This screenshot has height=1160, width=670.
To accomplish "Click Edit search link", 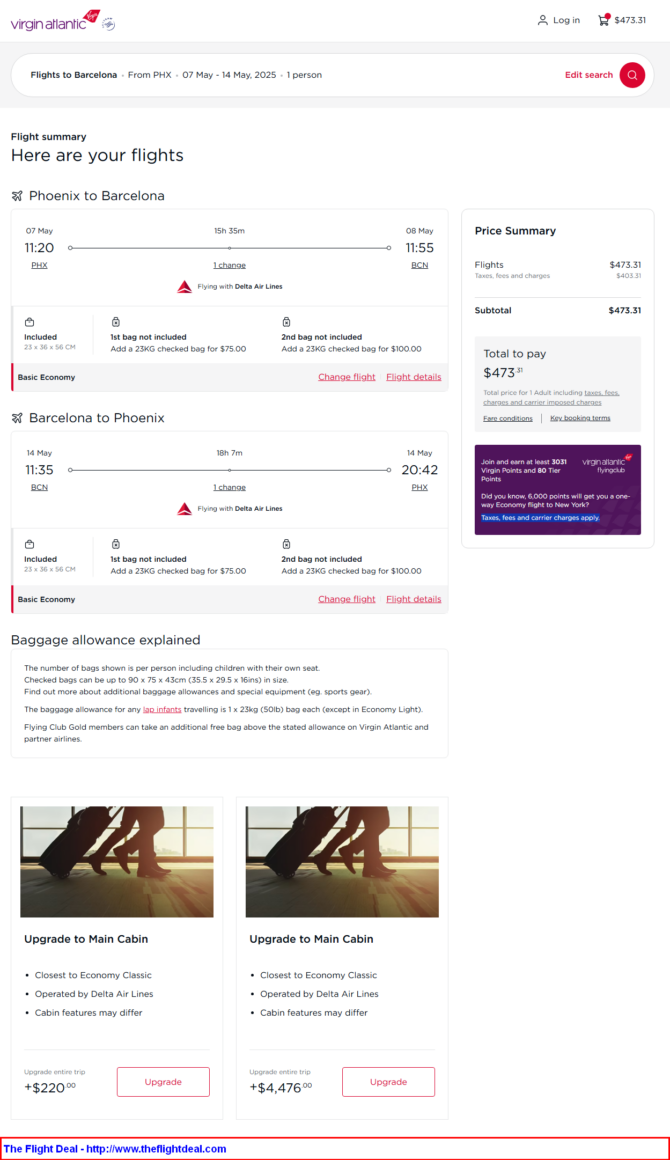I will click(x=588, y=75).
